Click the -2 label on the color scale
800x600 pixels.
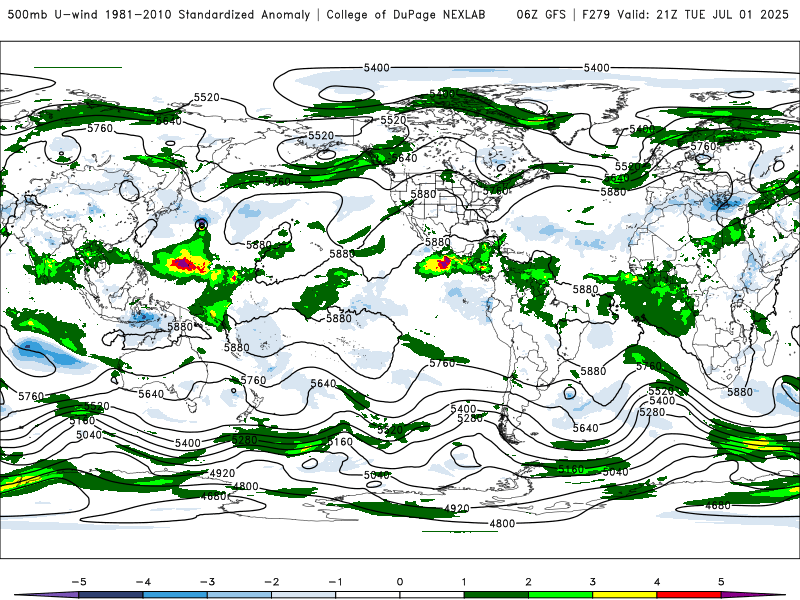(271, 582)
